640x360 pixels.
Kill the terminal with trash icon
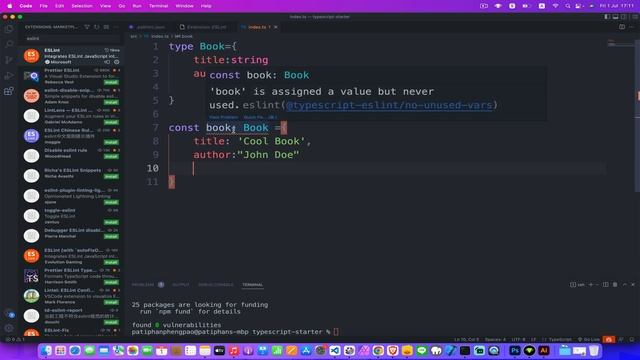coord(615,284)
